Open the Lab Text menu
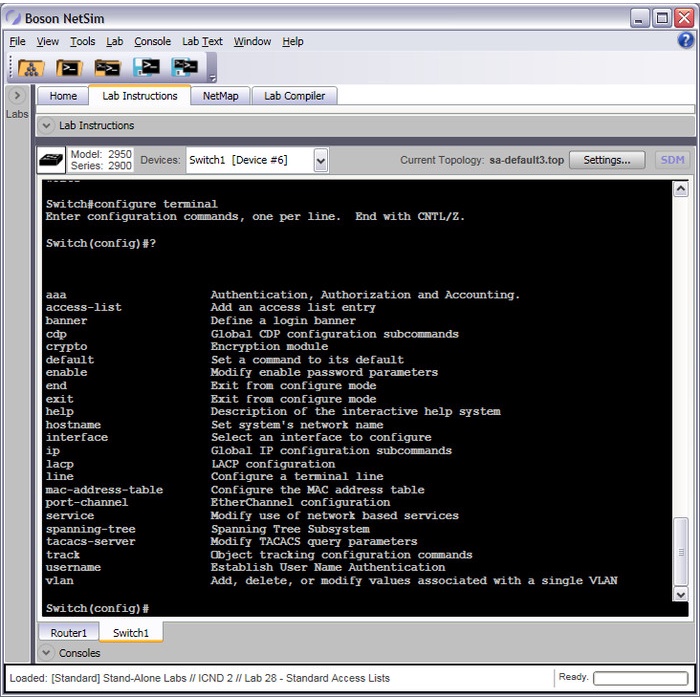Screen dimensions: 700x700 [202, 41]
